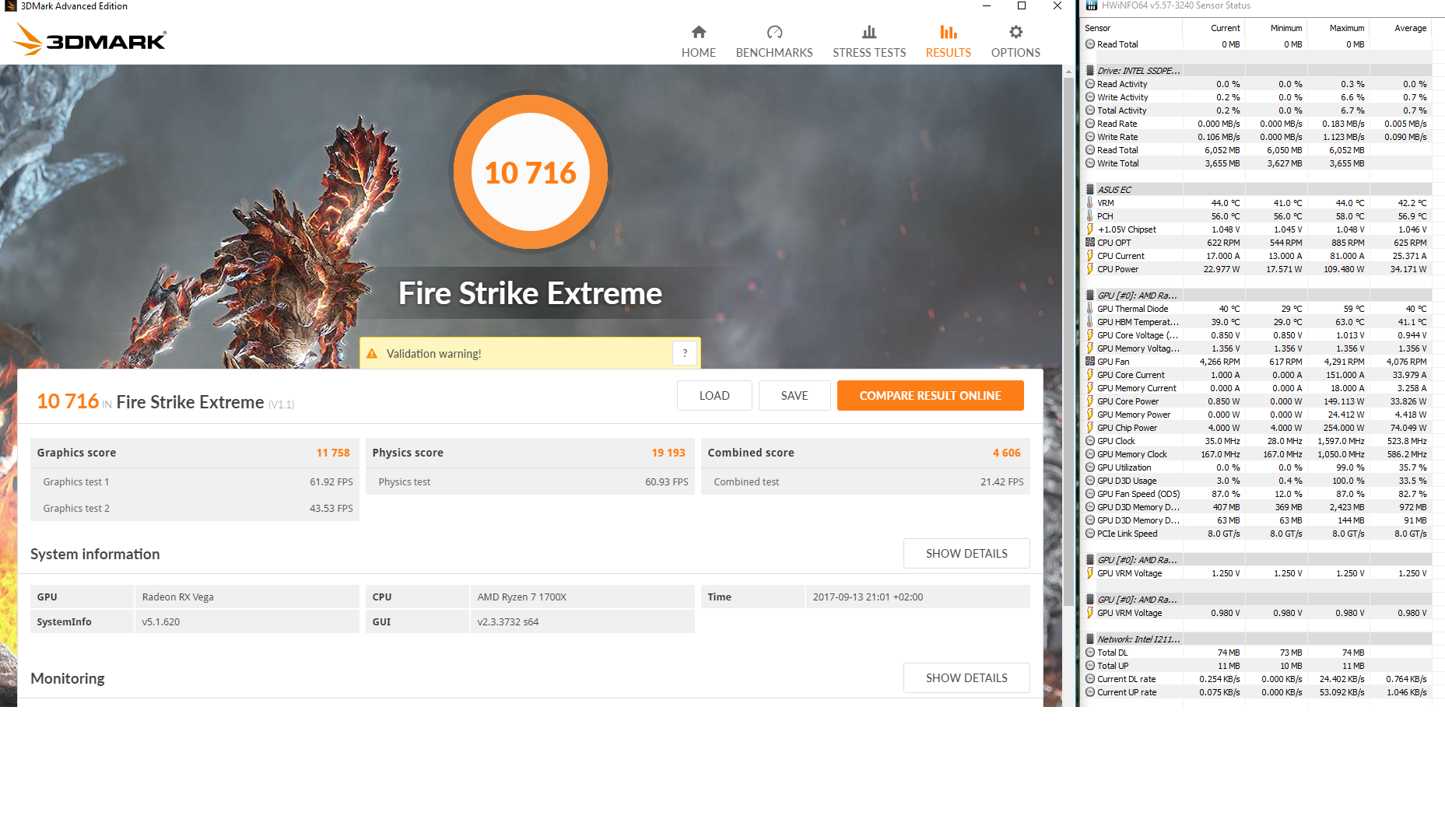Click the 3DMark logo
This screenshot has height=840, width=1445.
coord(90,39)
